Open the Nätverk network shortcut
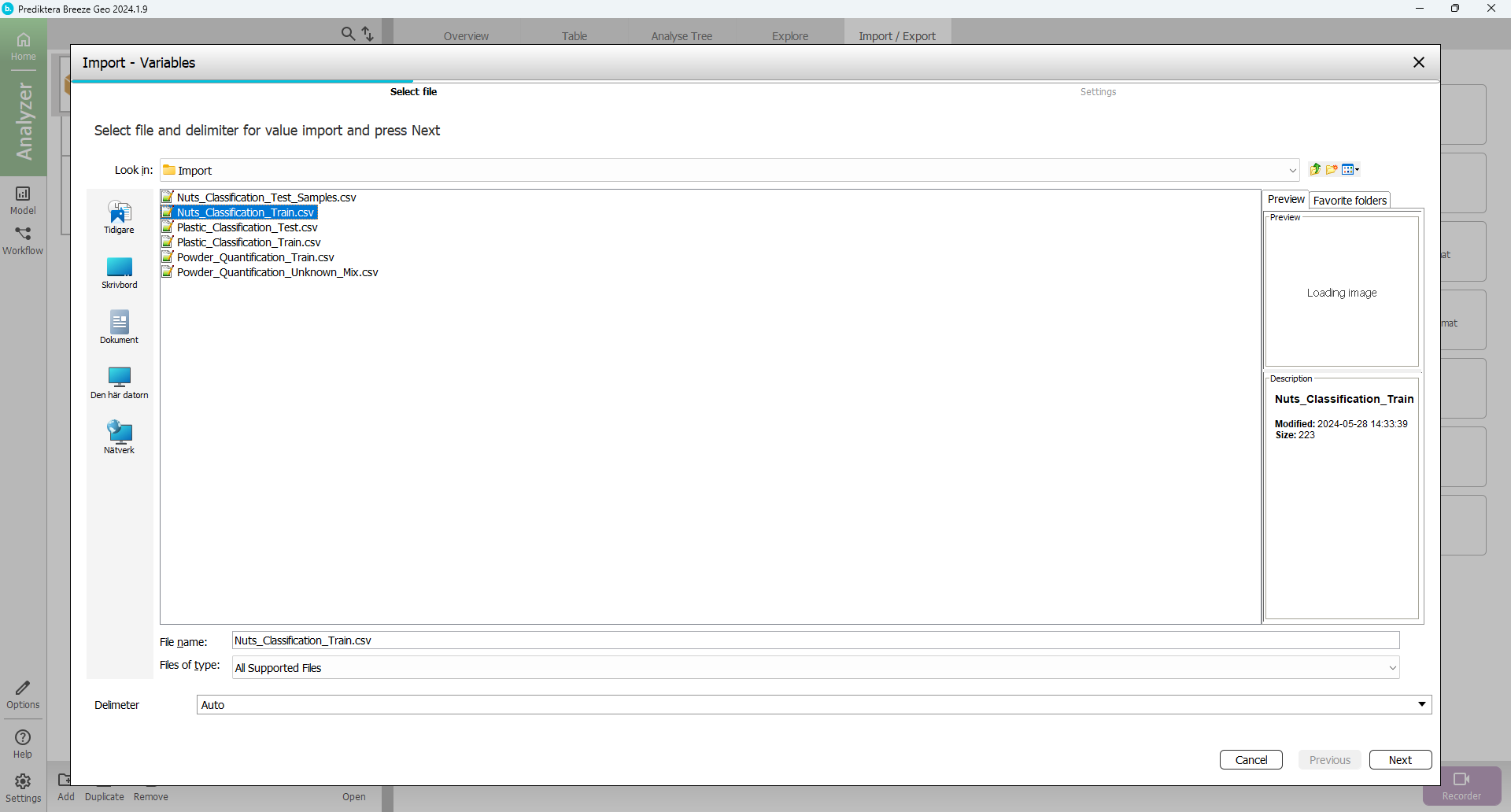 119,437
